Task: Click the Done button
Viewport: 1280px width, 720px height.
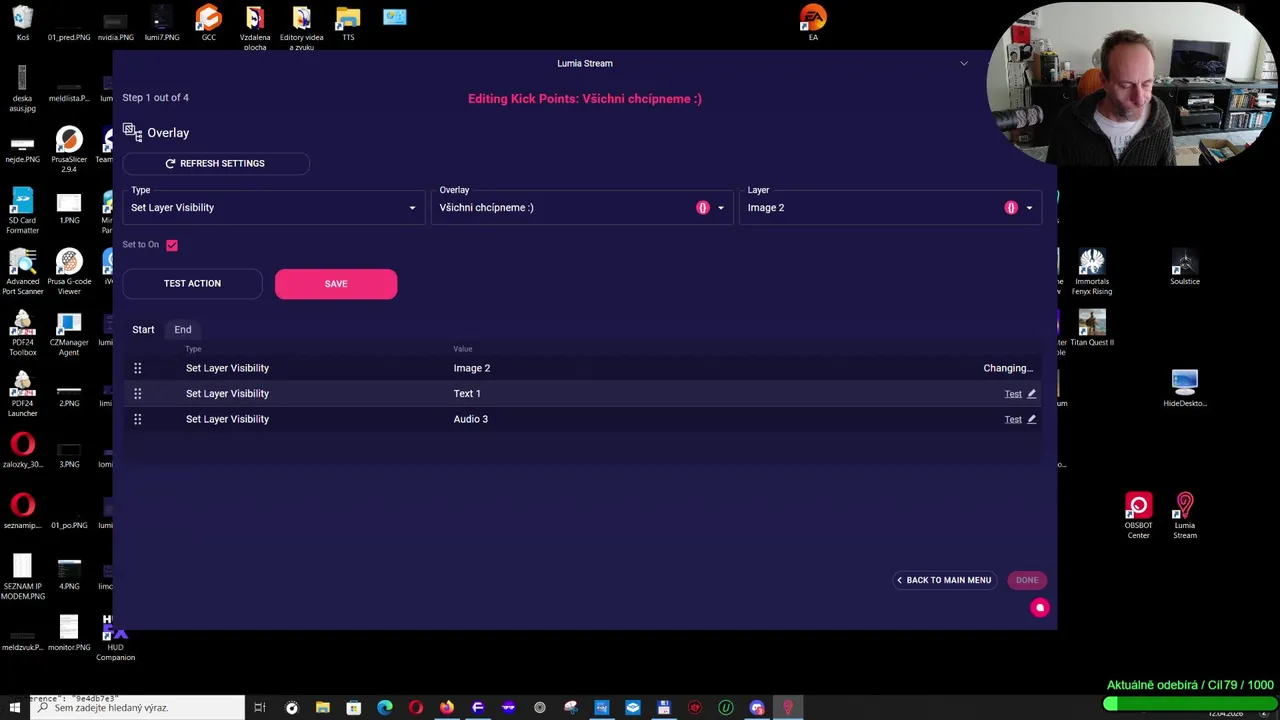Action: click(1027, 580)
